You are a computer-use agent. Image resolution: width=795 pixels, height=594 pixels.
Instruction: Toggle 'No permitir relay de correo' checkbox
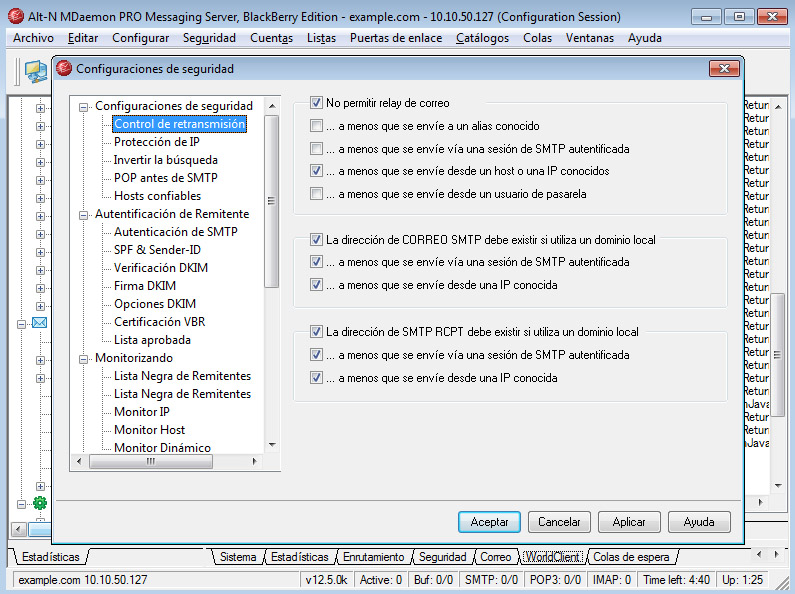tap(316, 103)
